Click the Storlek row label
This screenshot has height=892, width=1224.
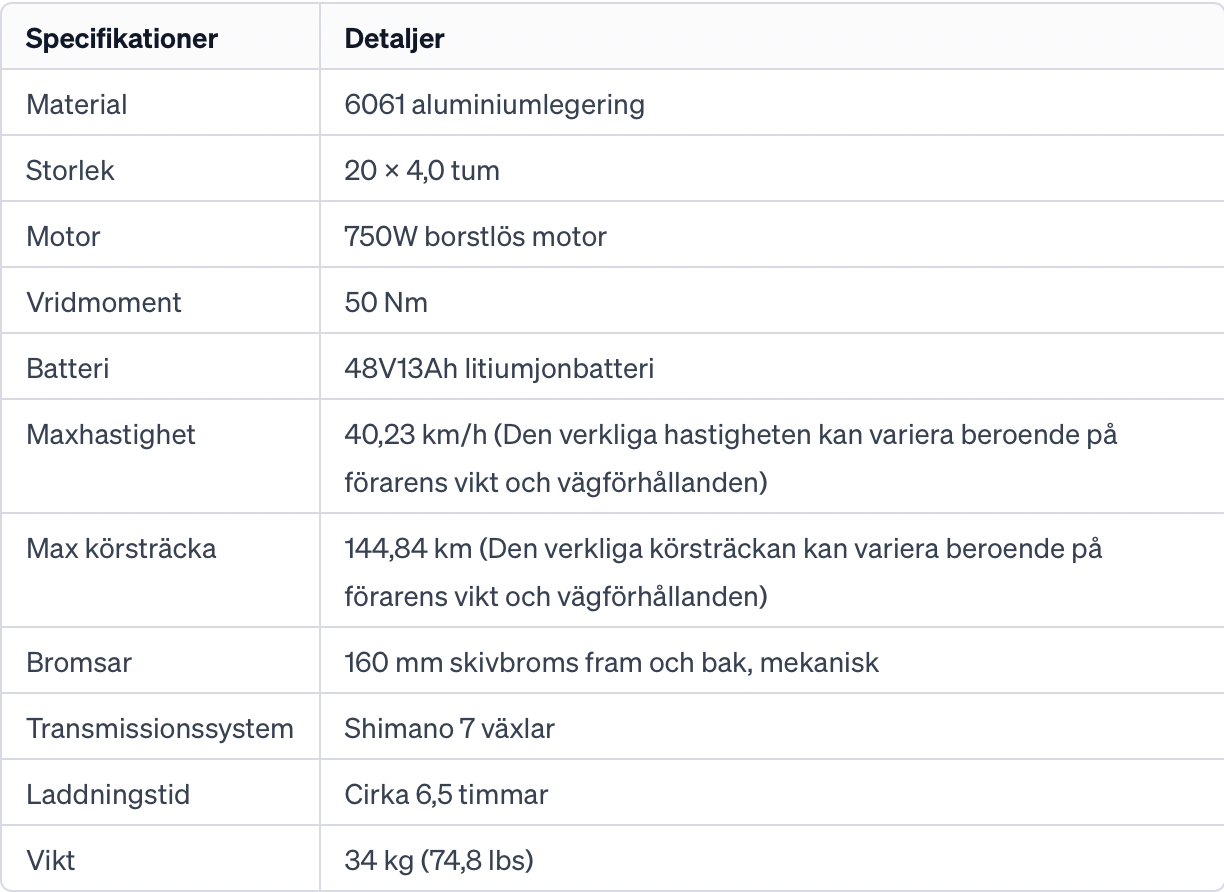70,170
